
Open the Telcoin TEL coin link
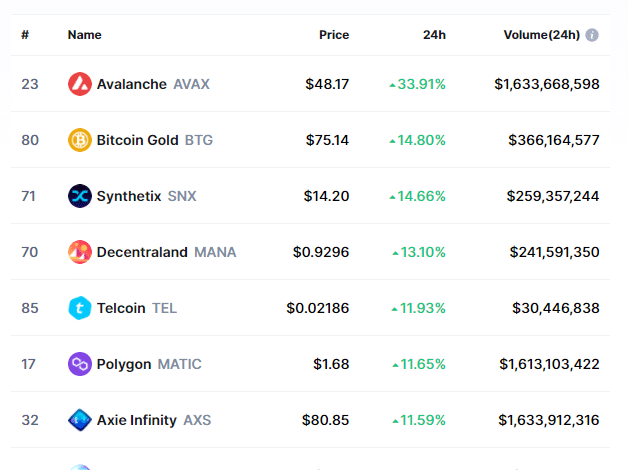point(136,308)
